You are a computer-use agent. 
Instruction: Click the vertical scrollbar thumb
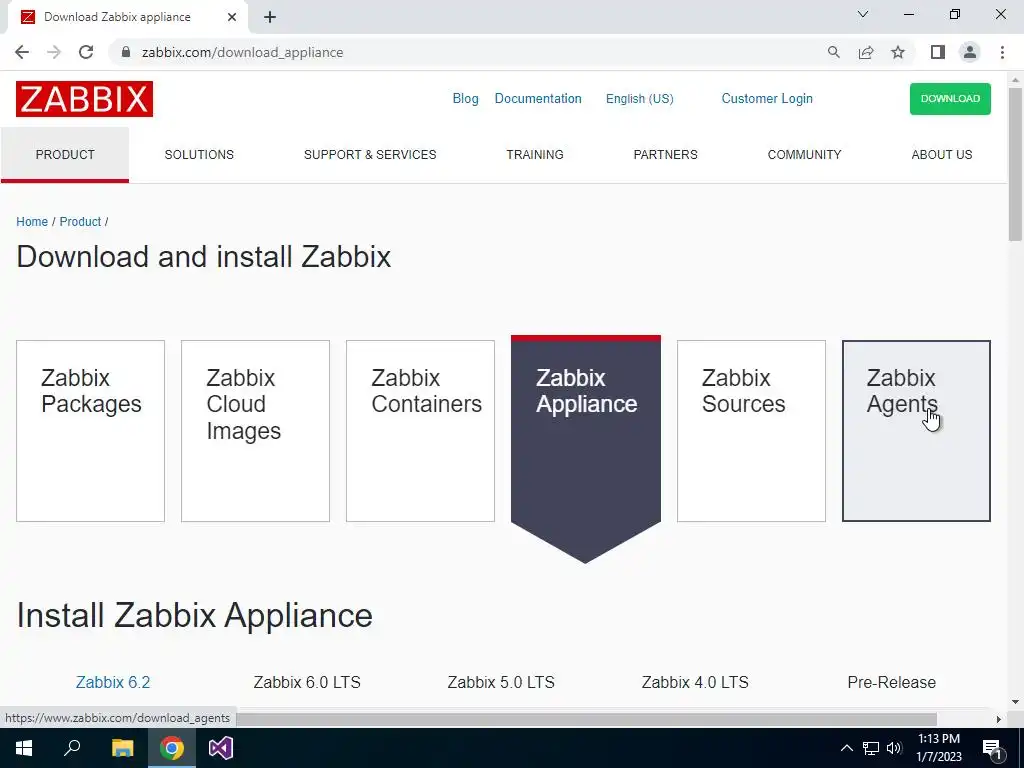click(x=1015, y=163)
